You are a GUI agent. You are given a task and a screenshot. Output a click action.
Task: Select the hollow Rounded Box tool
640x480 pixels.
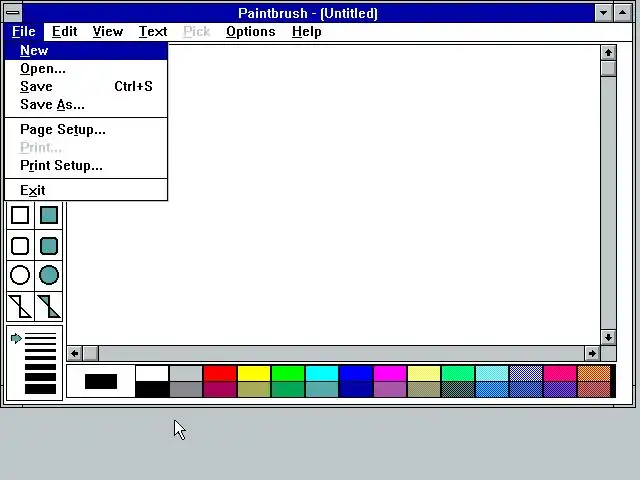coord(20,246)
